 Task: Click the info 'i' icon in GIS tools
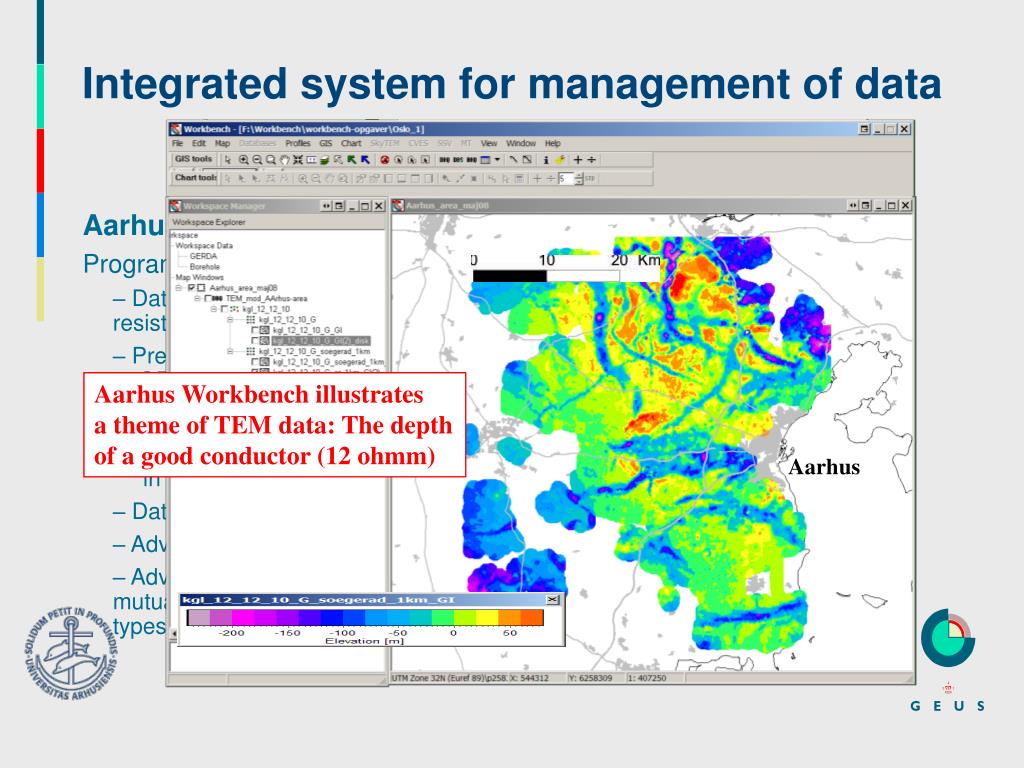(546, 160)
